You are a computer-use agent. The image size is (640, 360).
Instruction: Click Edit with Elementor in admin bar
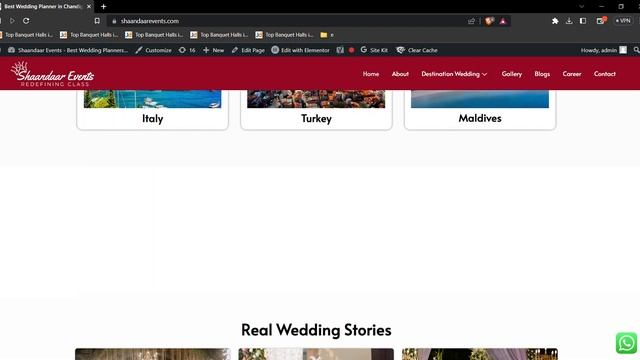[x=300, y=50]
